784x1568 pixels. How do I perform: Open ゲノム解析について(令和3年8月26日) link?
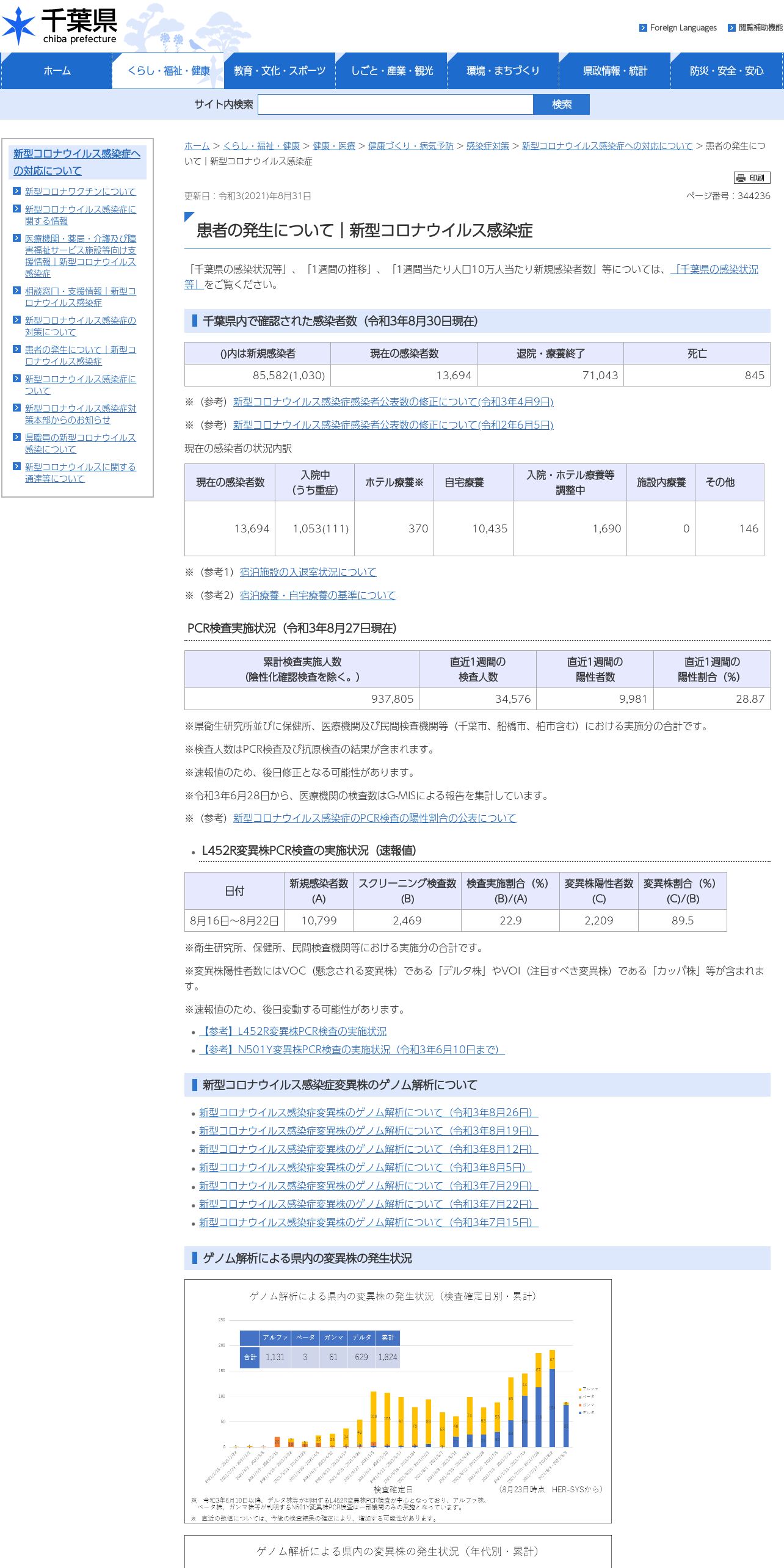[369, 1112]
